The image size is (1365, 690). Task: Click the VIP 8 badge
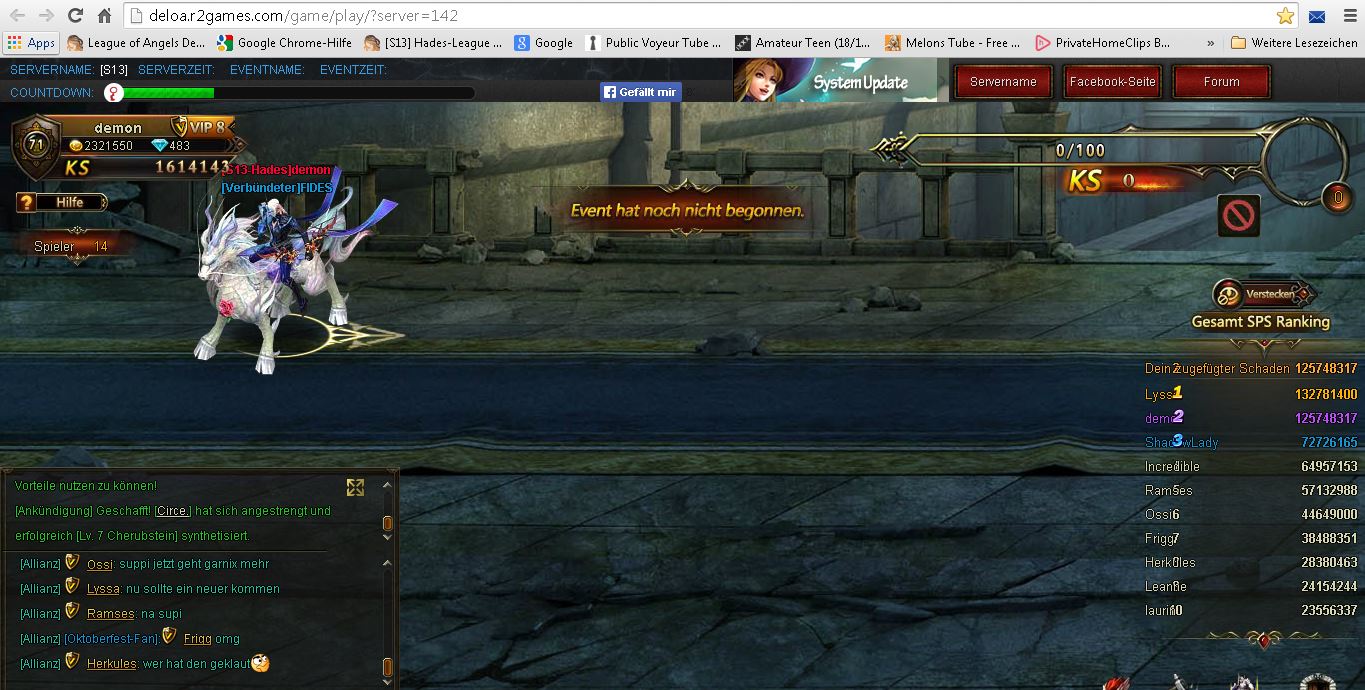tap(203, 127)
